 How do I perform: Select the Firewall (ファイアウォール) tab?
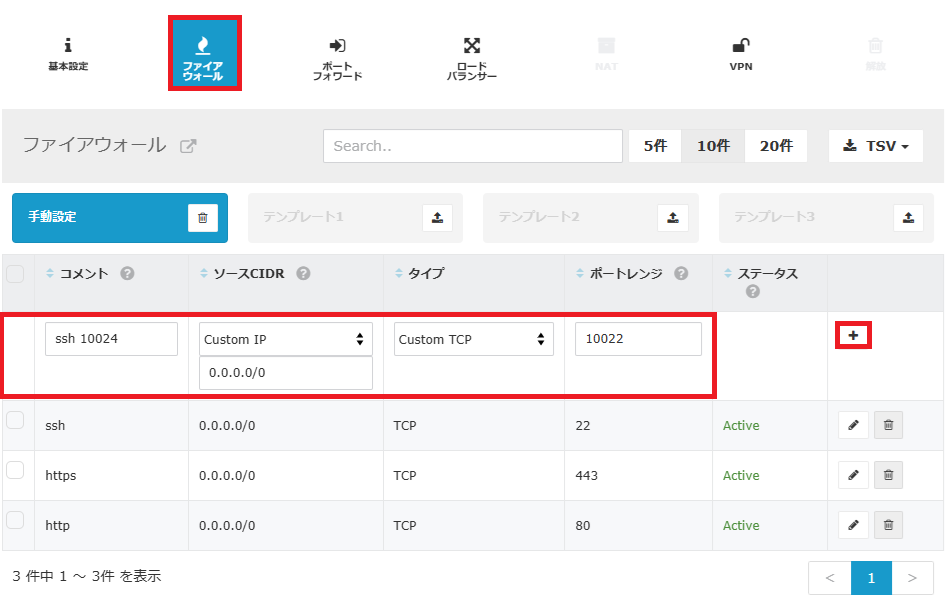203,55
